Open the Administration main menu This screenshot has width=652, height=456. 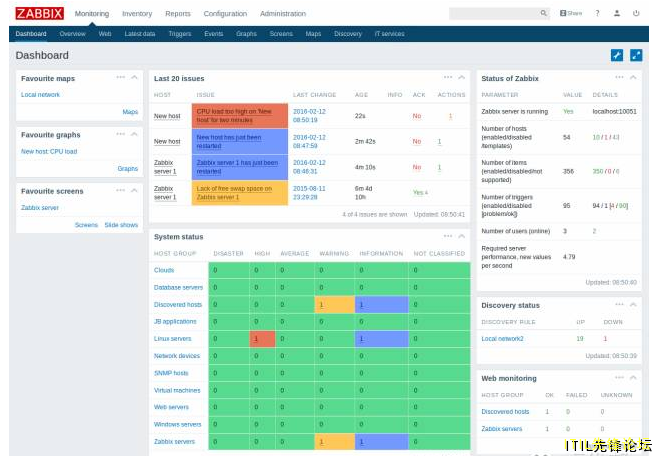point(283,14)
